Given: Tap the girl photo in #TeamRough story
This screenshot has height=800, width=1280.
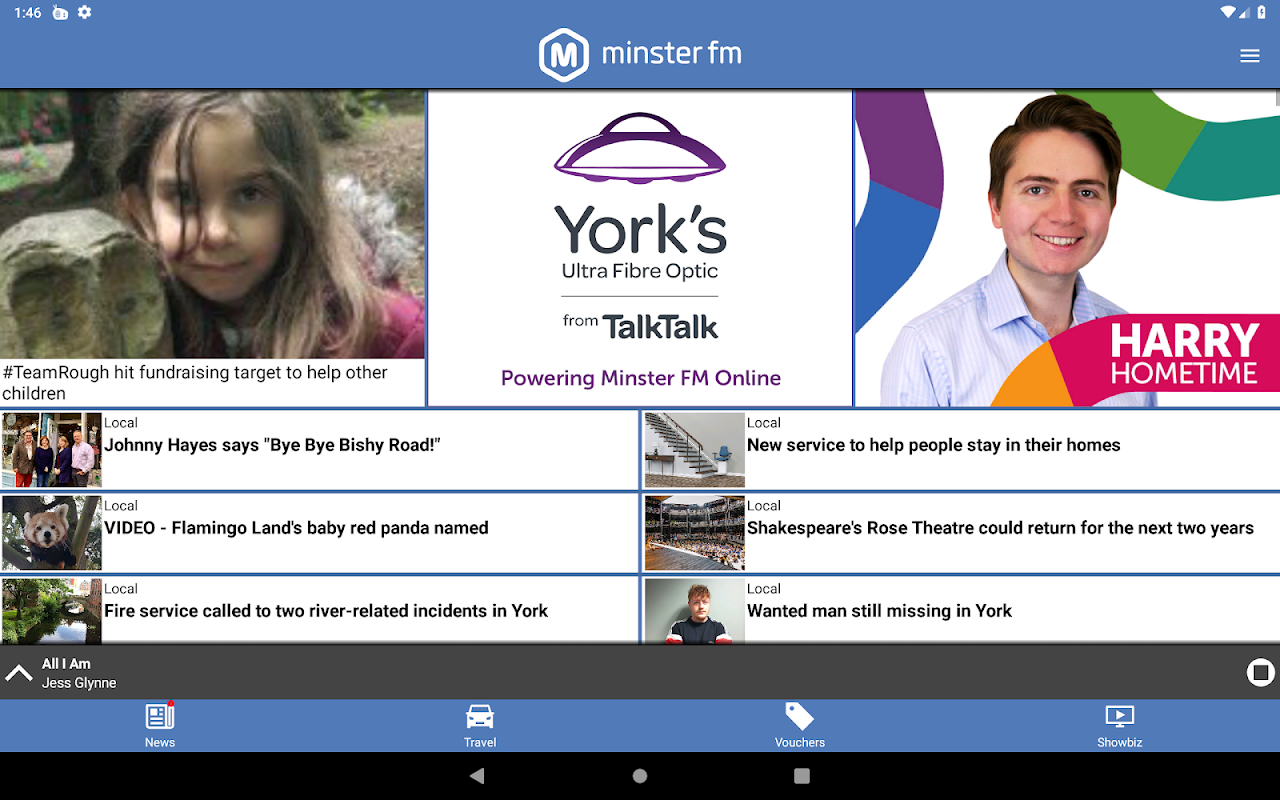Looking at the screenshot, I should [212, 224].
